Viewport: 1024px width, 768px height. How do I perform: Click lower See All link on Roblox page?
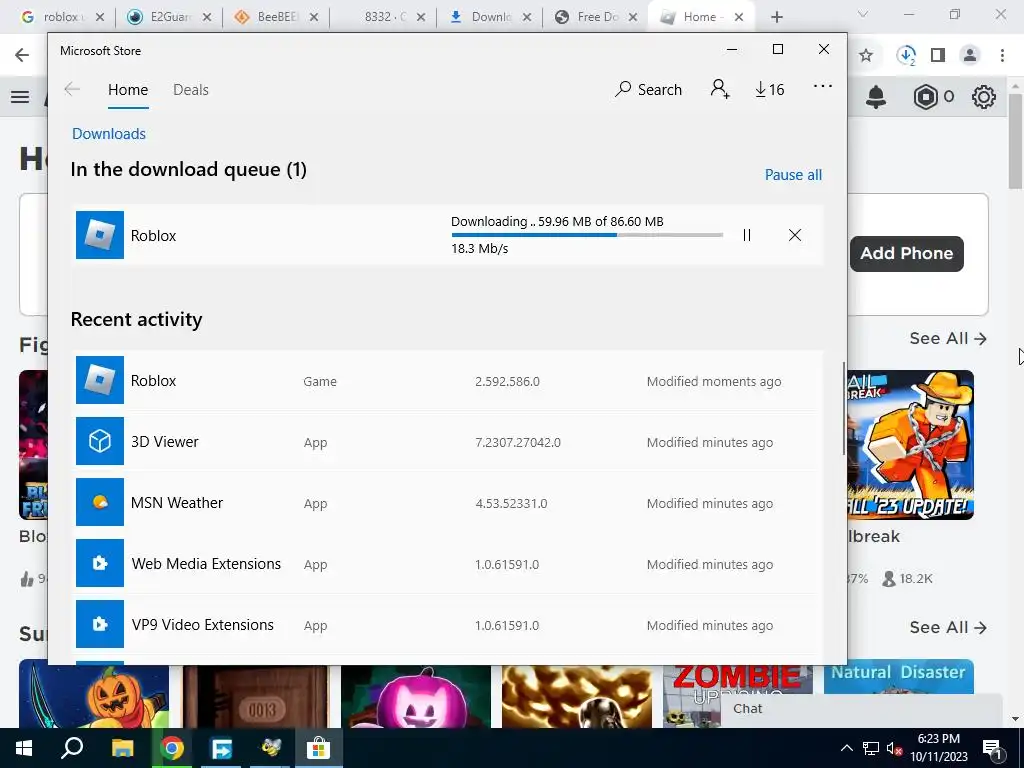click(948, 628)
